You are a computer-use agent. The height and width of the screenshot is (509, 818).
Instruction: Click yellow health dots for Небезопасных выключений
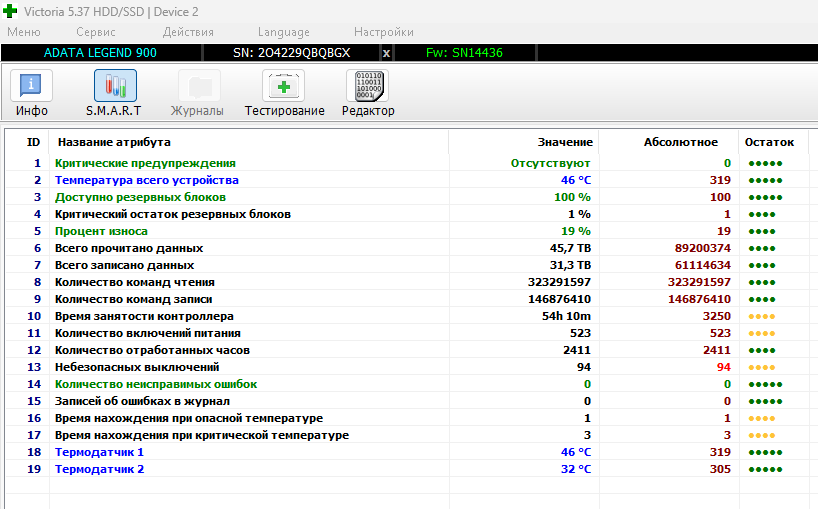762,367
